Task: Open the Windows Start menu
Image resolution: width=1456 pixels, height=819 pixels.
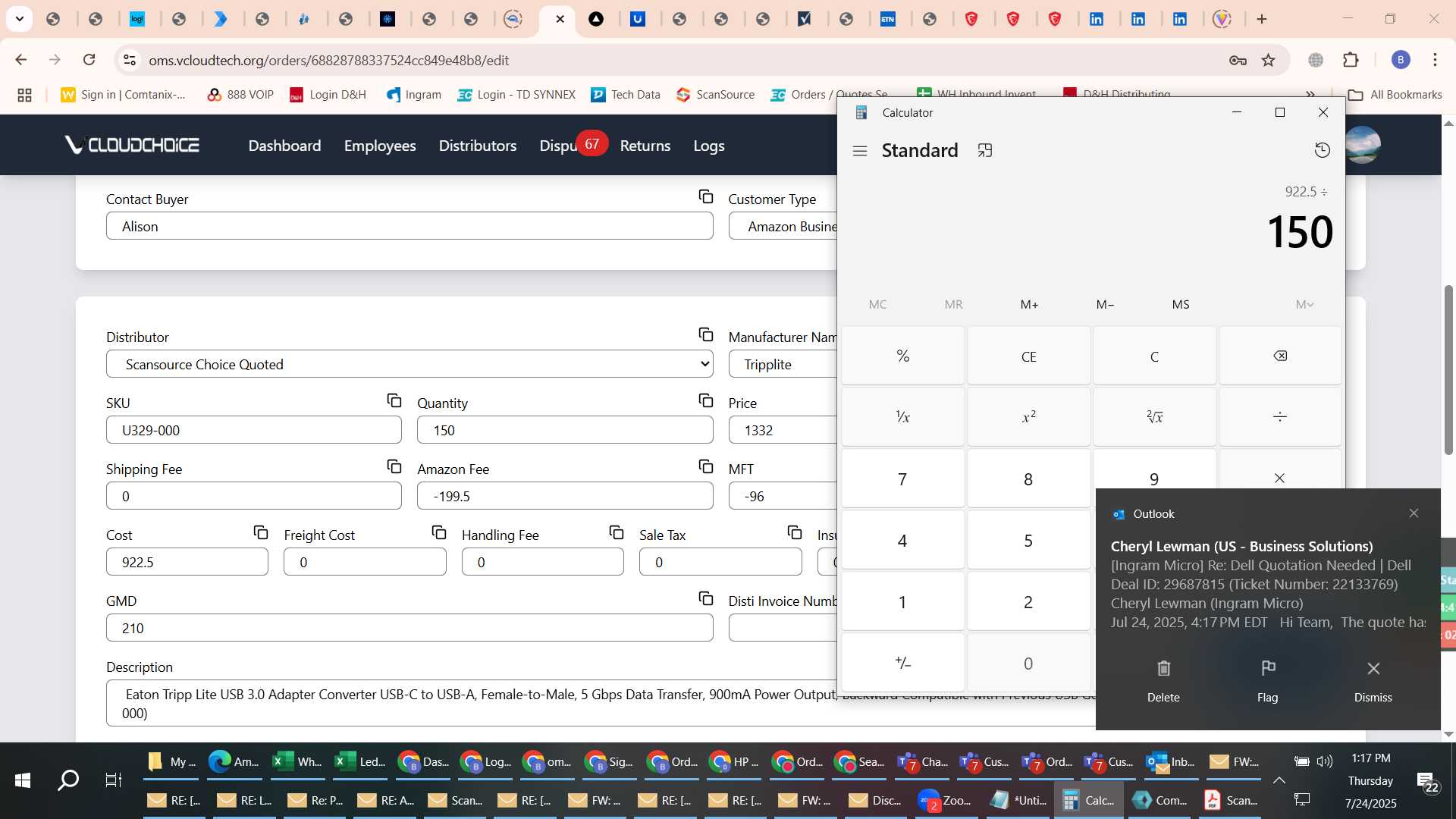Action: 23,780
